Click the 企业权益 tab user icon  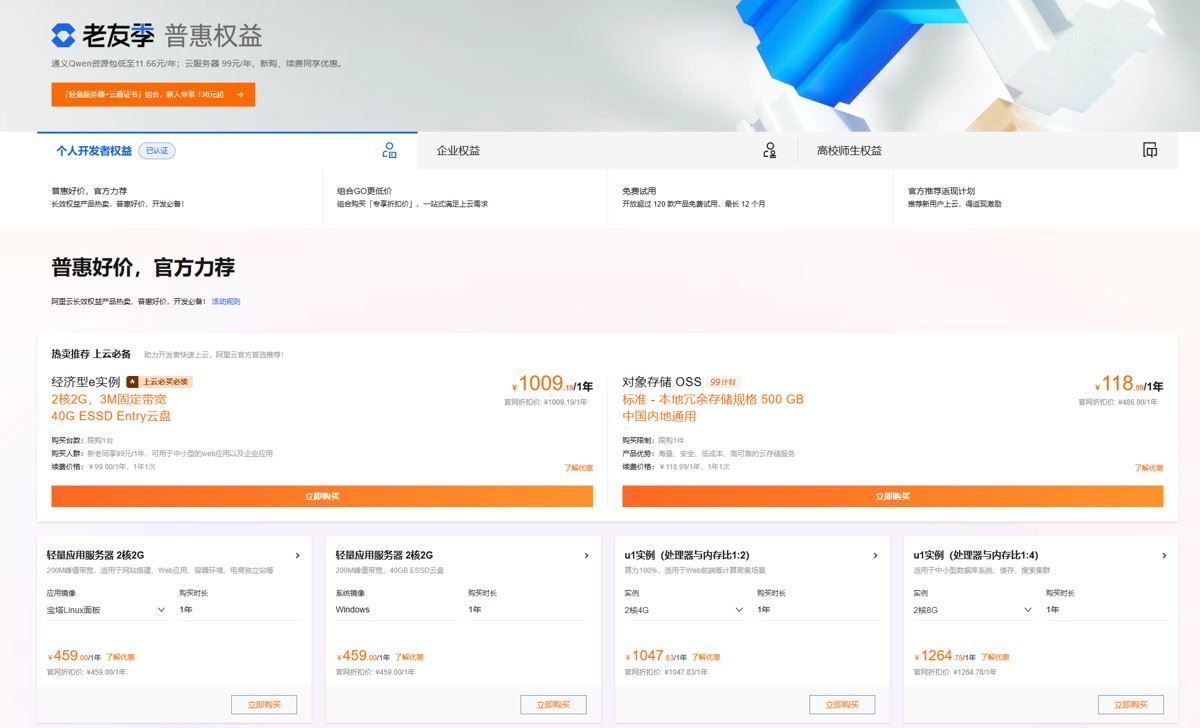tap(769, 151)
